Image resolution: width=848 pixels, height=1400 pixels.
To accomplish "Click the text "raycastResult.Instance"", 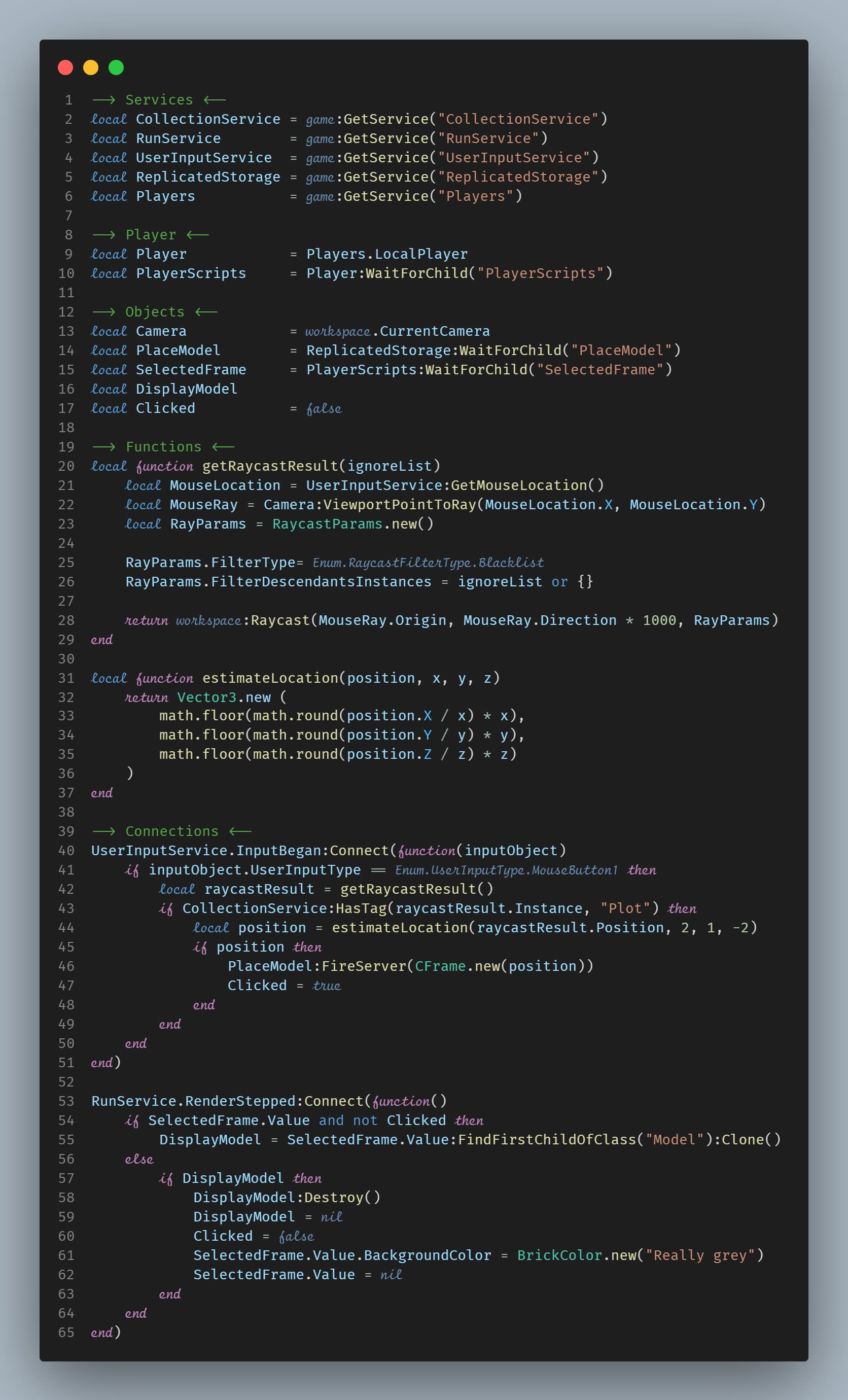I will tap(489, 909).
